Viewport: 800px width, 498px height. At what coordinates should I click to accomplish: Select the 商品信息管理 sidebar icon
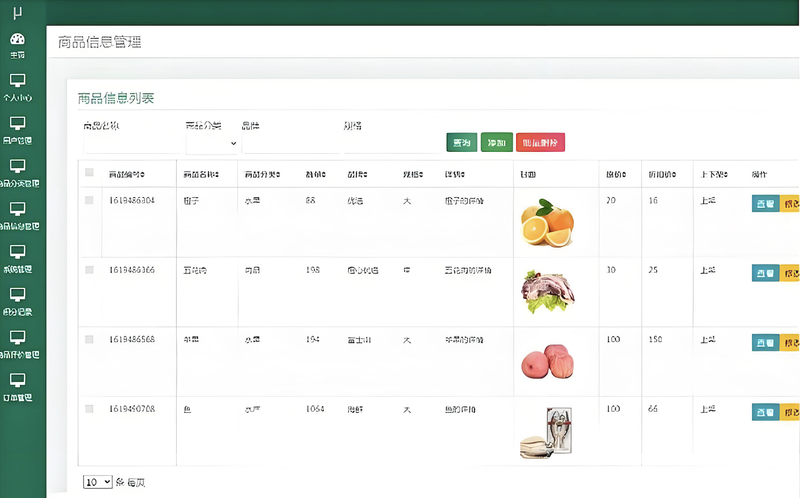pos(17,210)
